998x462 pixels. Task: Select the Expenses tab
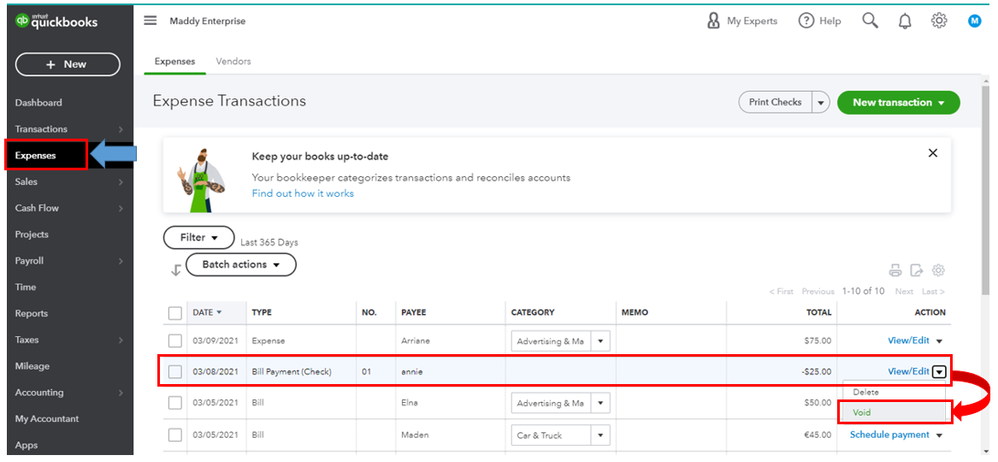175,62
